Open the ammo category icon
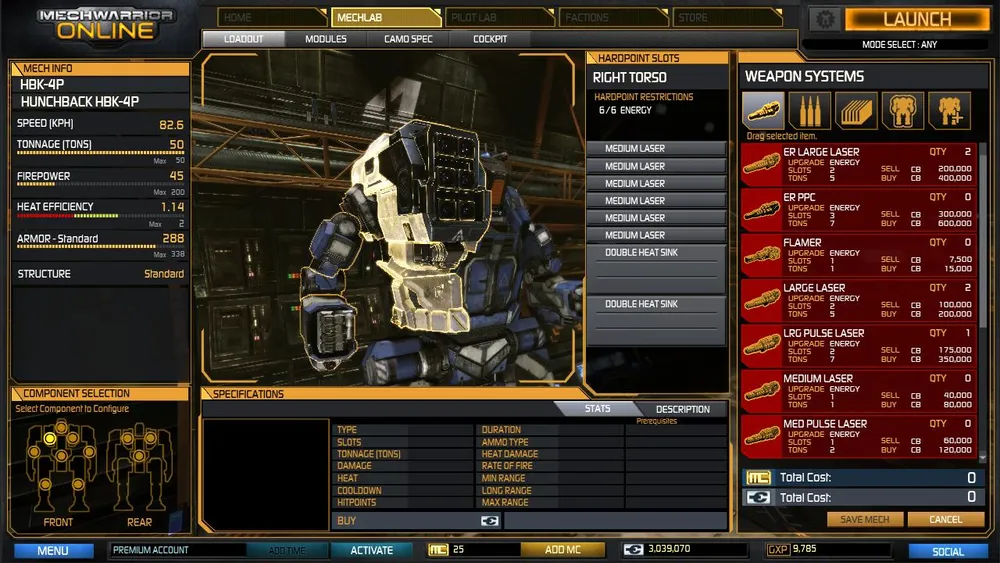1000x563 pixels. [810, 110]
